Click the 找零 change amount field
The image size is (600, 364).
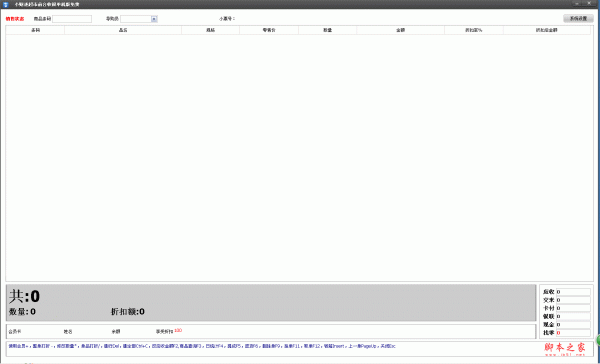(573, 333)
